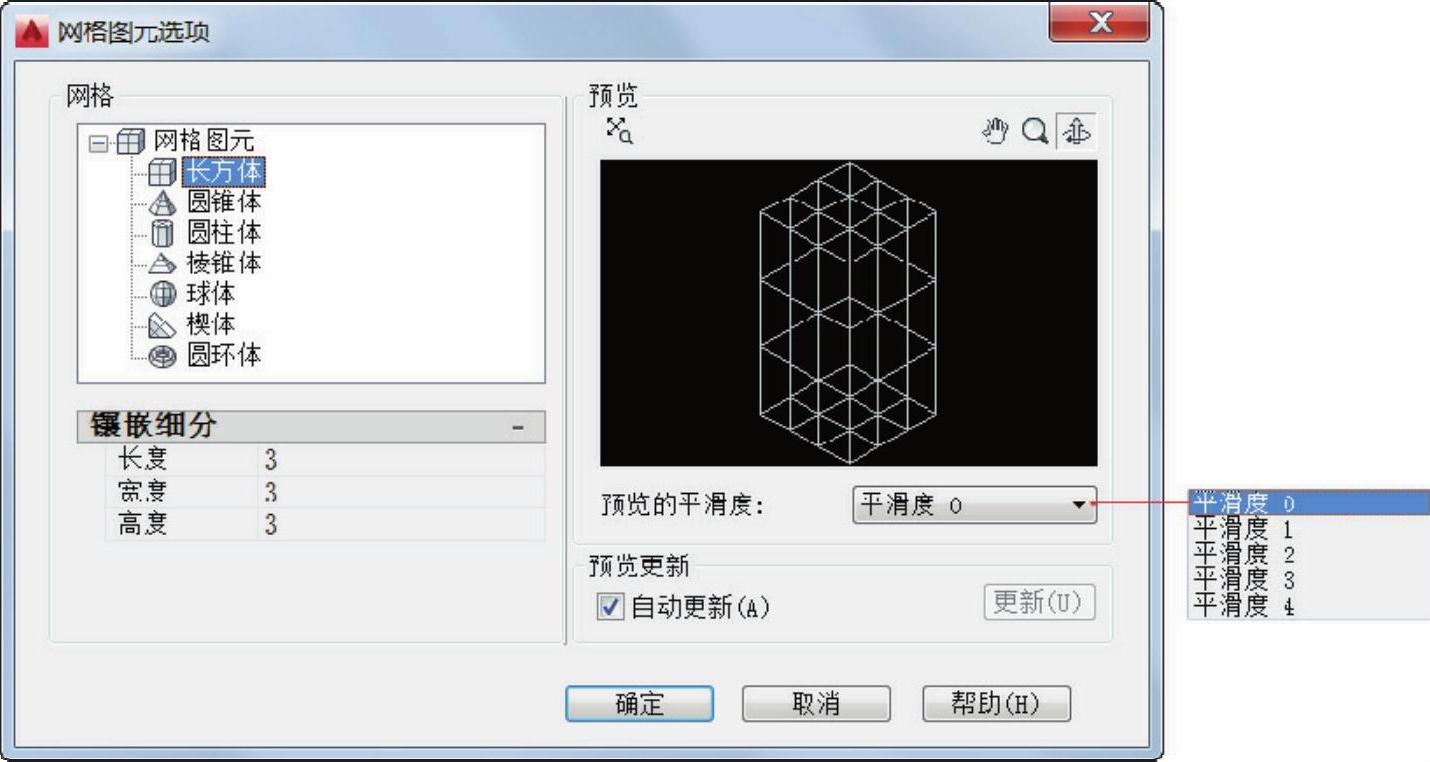Activate the orbit tool in preview

[1076, 132]
